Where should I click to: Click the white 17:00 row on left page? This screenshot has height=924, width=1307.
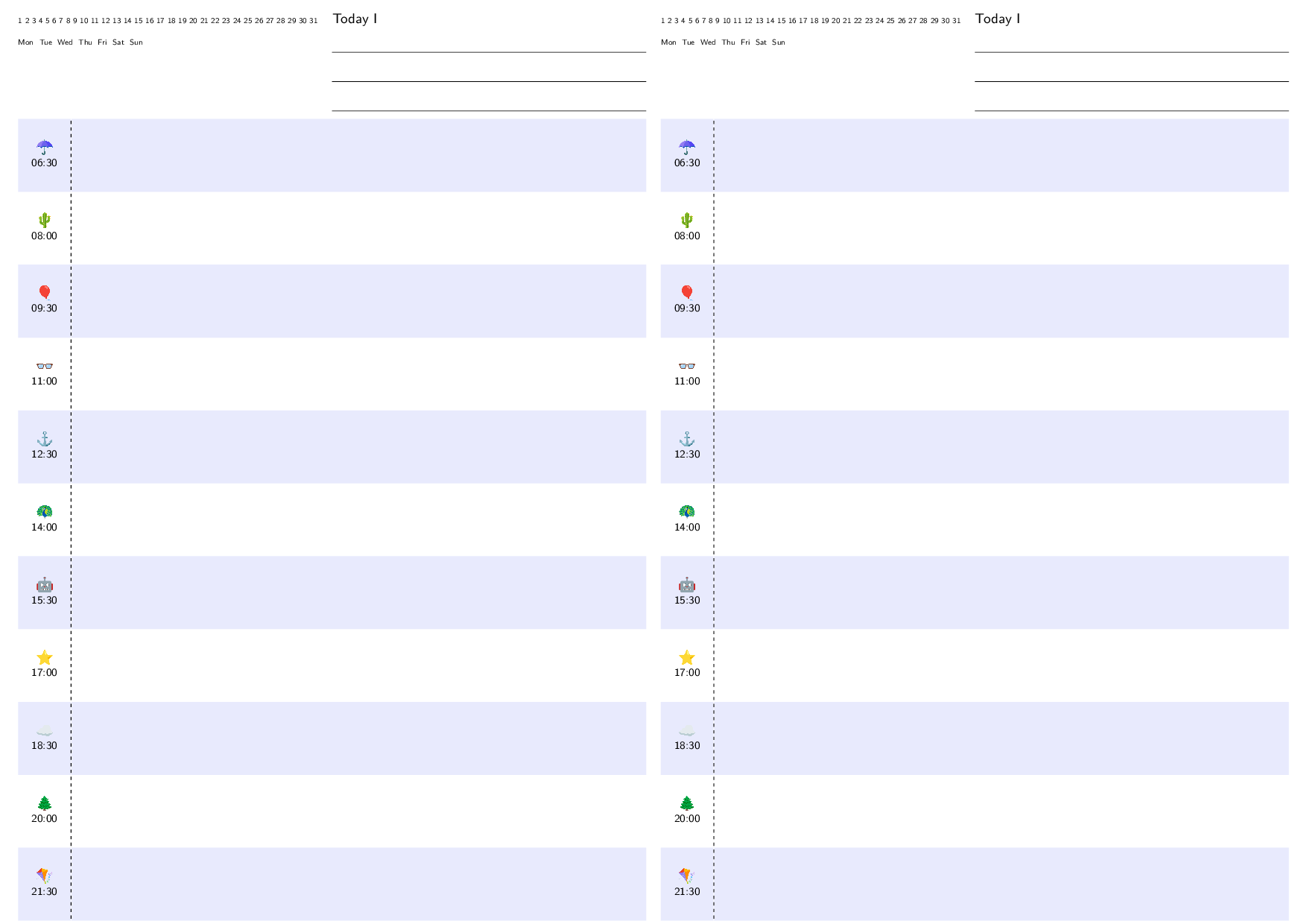[332, 665]
